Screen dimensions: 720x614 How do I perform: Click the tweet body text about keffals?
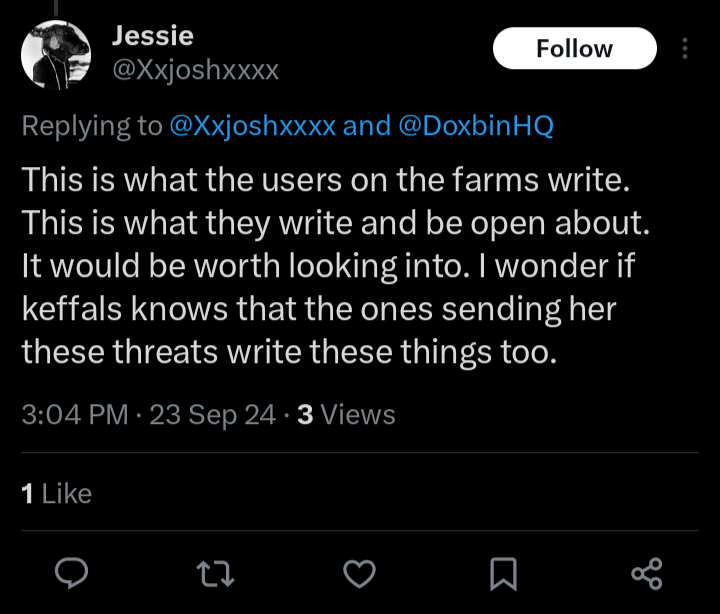coord(336,266)
